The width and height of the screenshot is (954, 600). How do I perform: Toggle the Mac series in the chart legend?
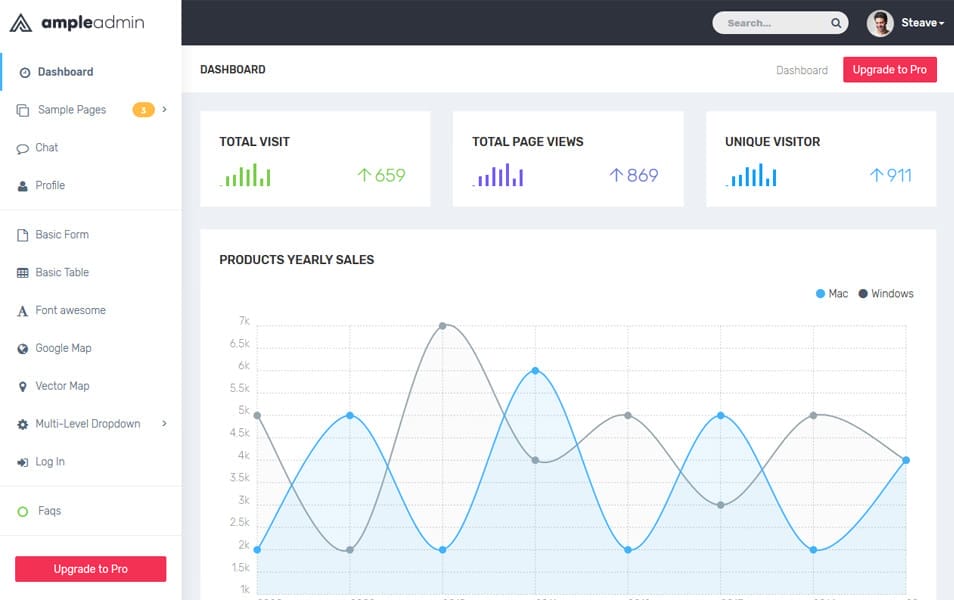824,293
